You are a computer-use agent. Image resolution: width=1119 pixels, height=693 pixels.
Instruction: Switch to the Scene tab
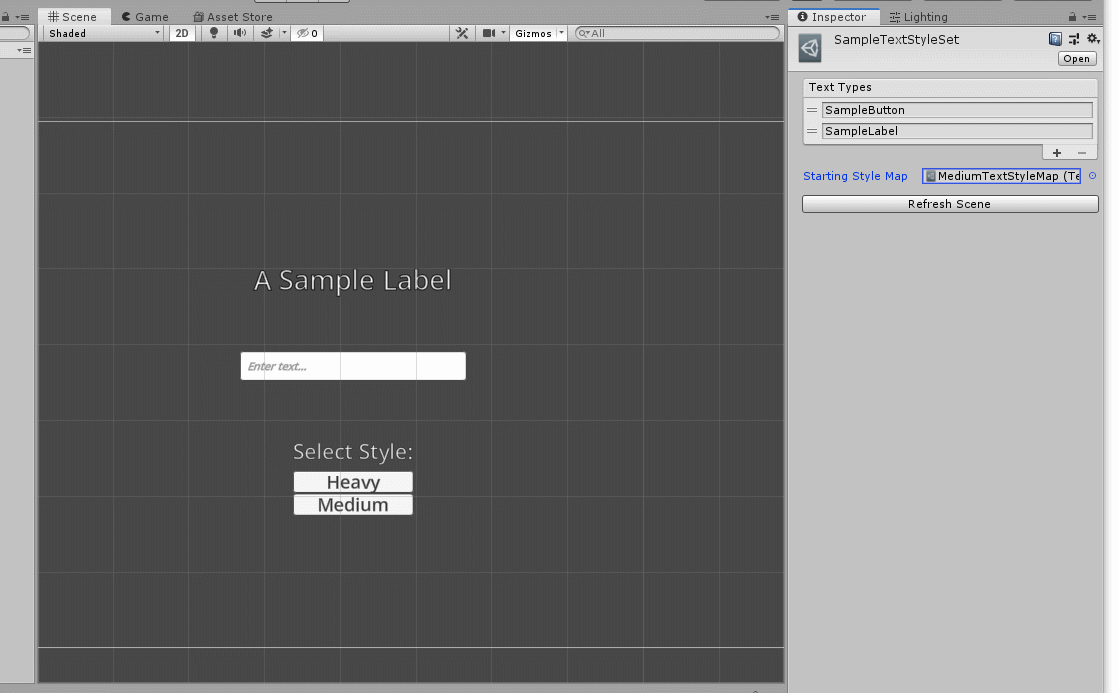(x=73, y=16)
